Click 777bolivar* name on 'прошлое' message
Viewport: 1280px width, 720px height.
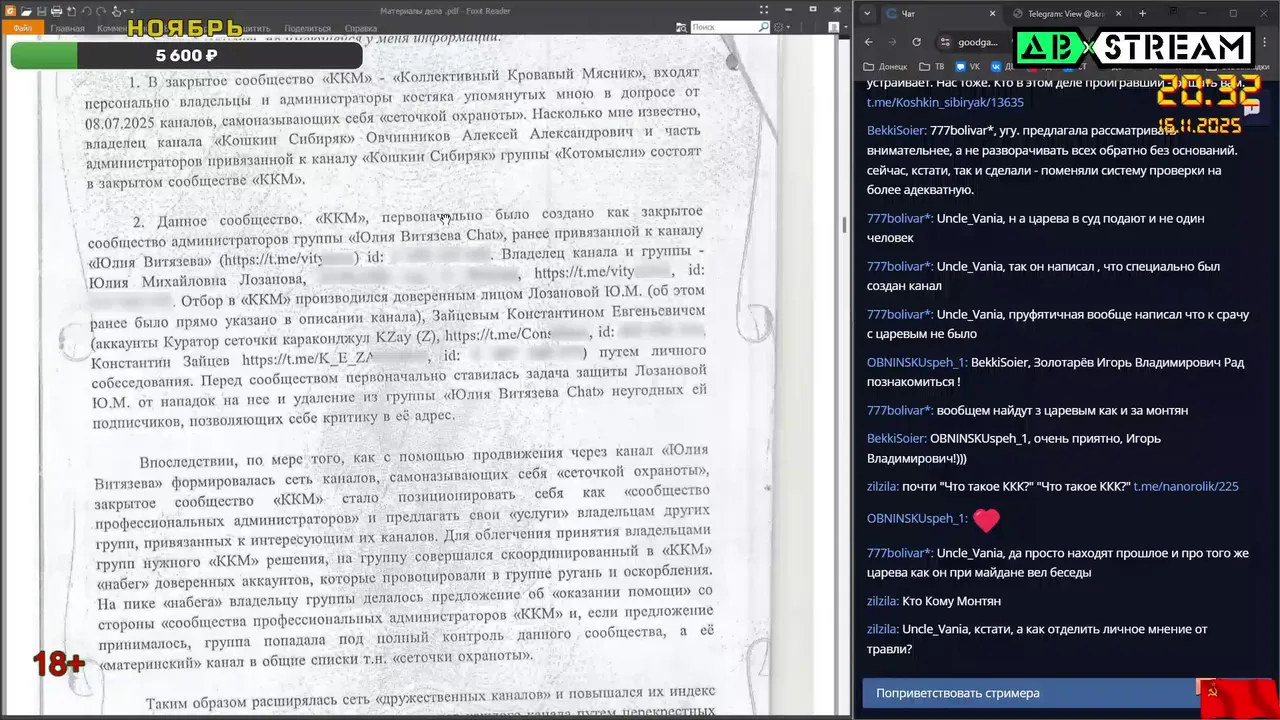(900, 553)
